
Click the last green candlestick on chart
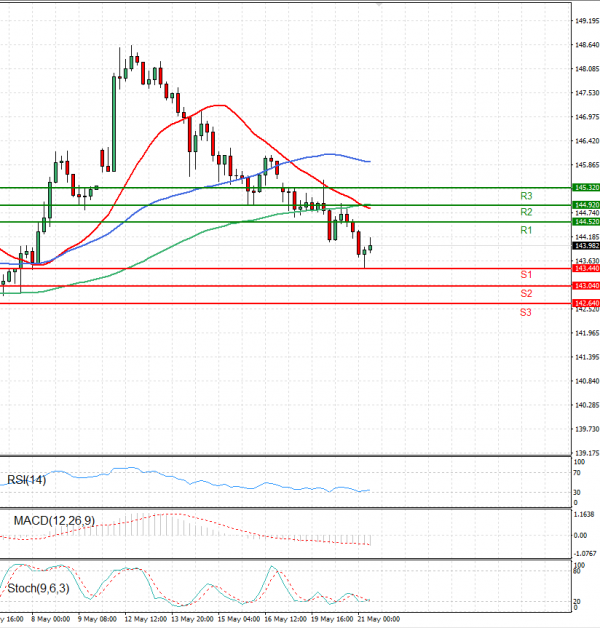370,246
